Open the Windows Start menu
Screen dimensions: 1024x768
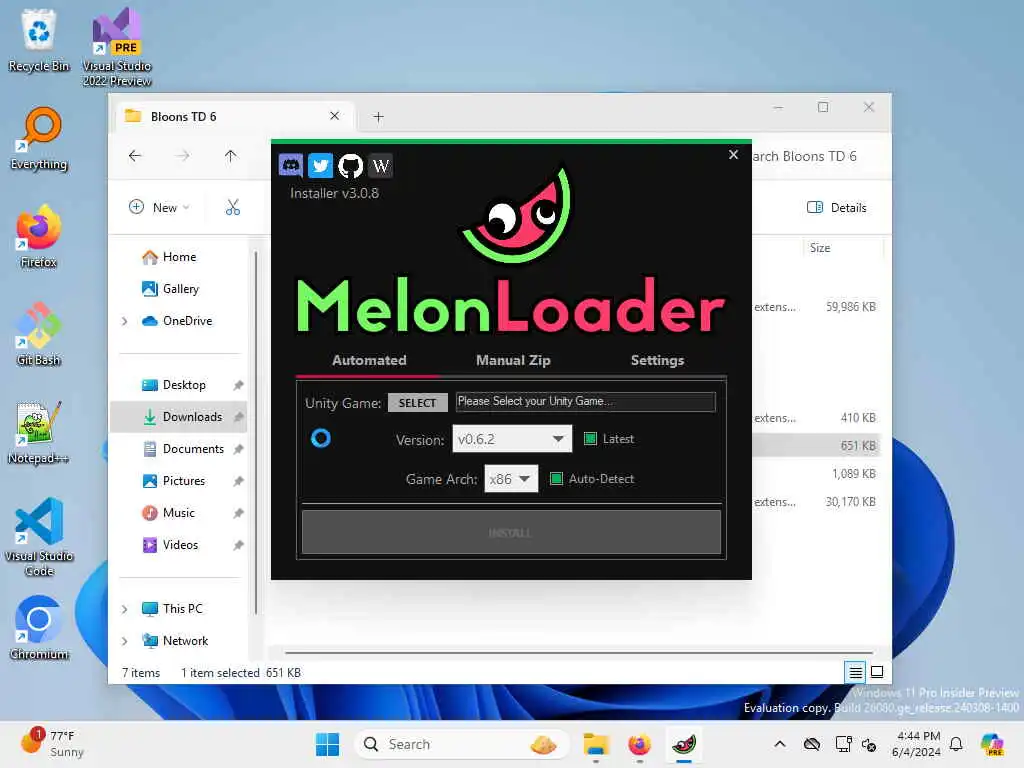pos(327,744)
